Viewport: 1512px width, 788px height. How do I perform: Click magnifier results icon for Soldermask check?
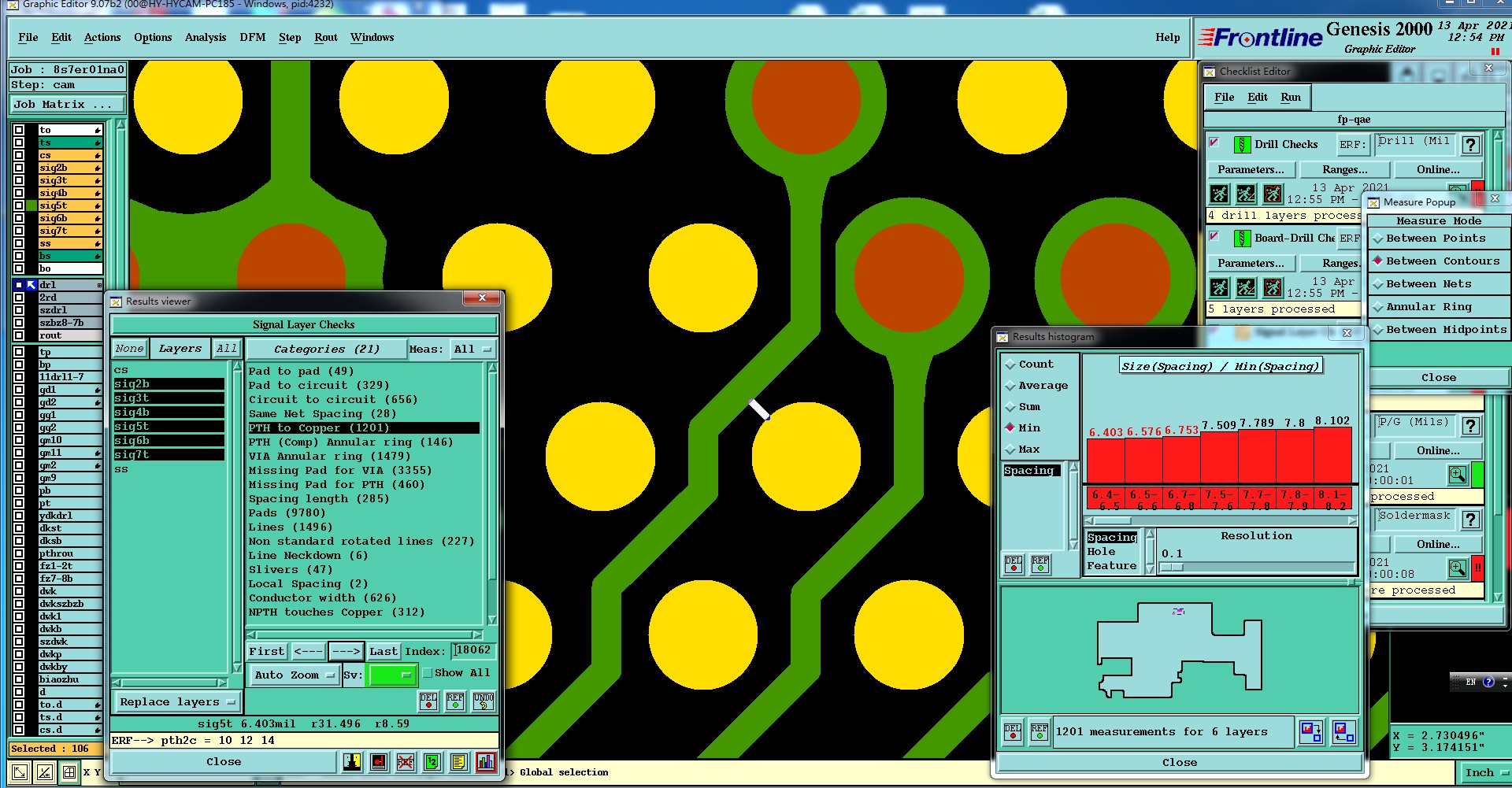[1458, 568]
